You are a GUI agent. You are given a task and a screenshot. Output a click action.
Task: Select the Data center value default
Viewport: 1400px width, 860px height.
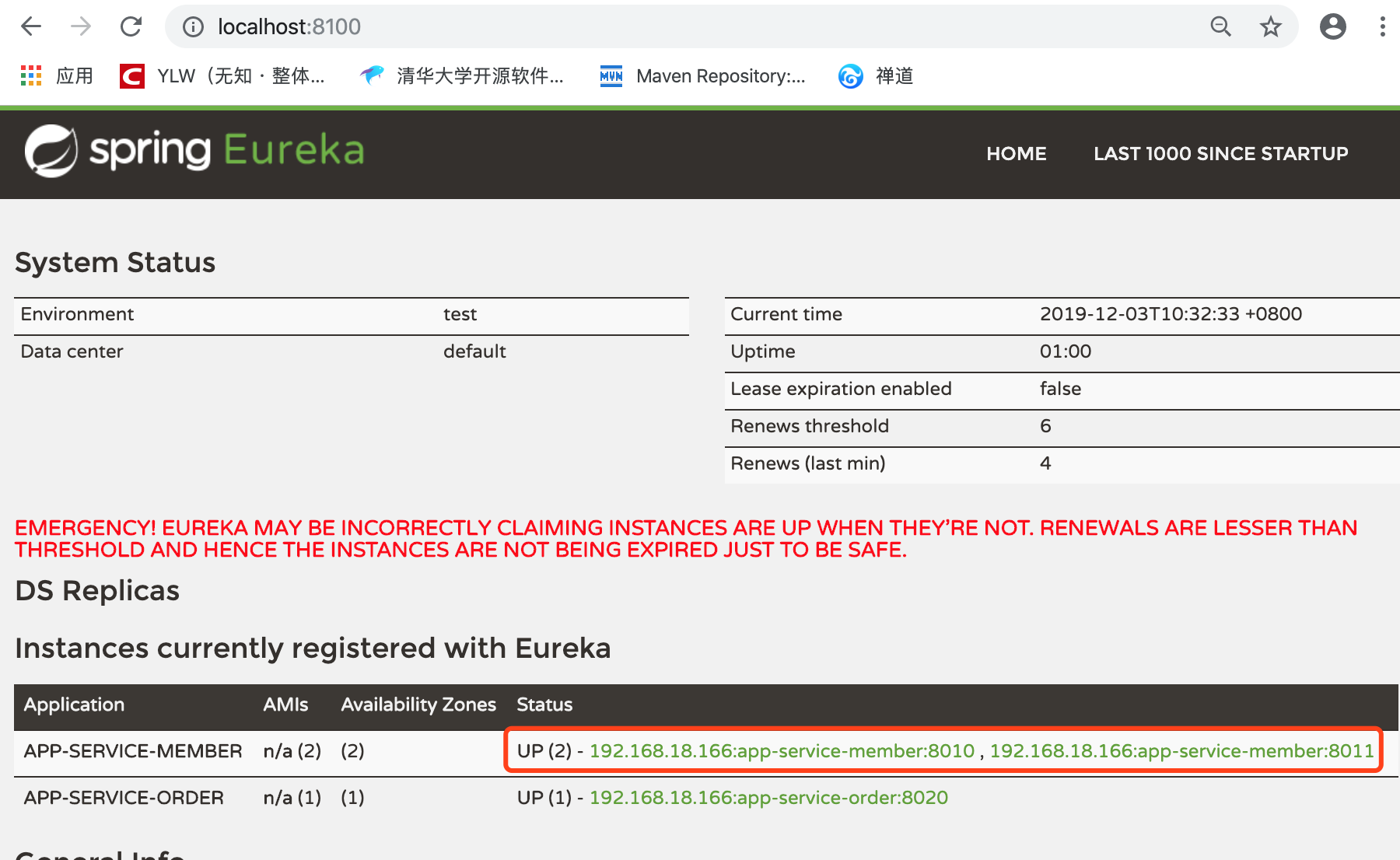point(474,351)
